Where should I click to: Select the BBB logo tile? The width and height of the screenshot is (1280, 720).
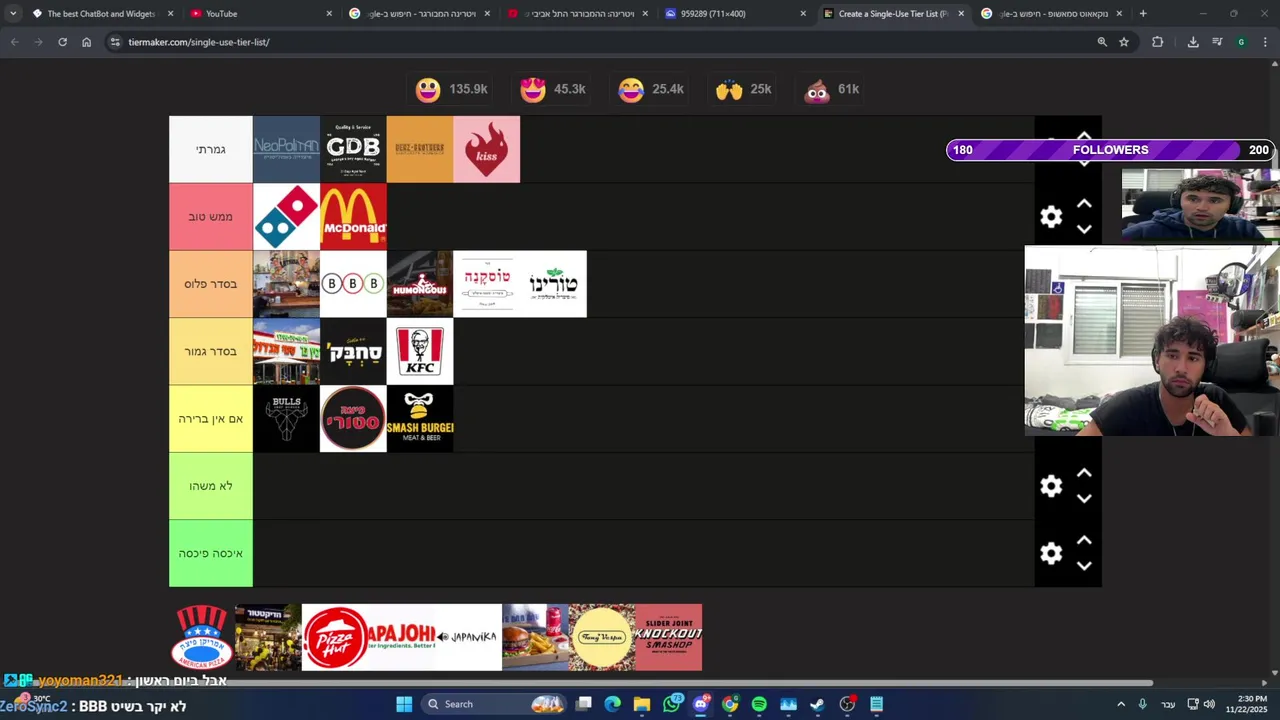(353, 284)
